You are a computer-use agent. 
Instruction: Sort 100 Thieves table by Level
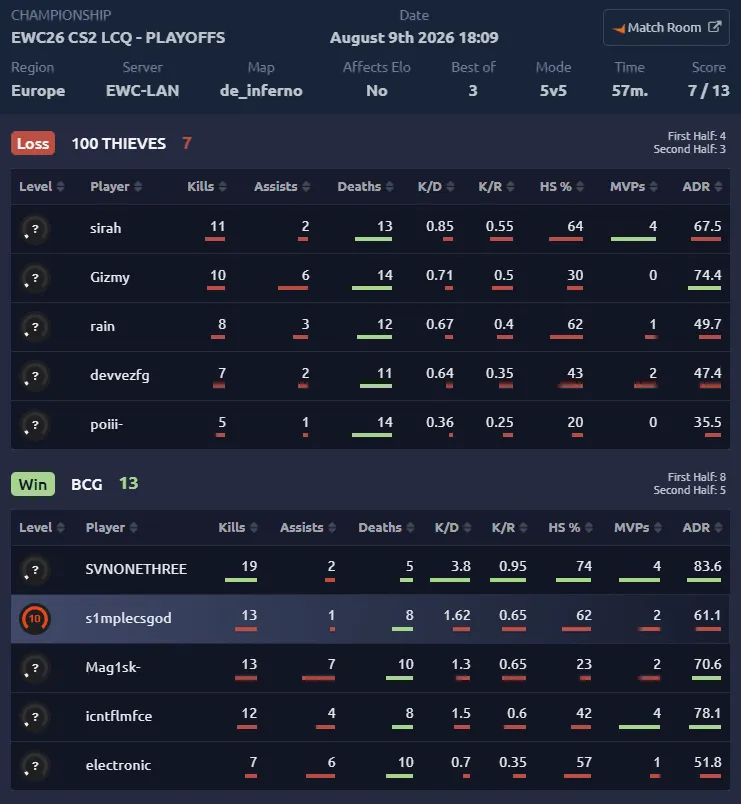[x=42, y=187]
